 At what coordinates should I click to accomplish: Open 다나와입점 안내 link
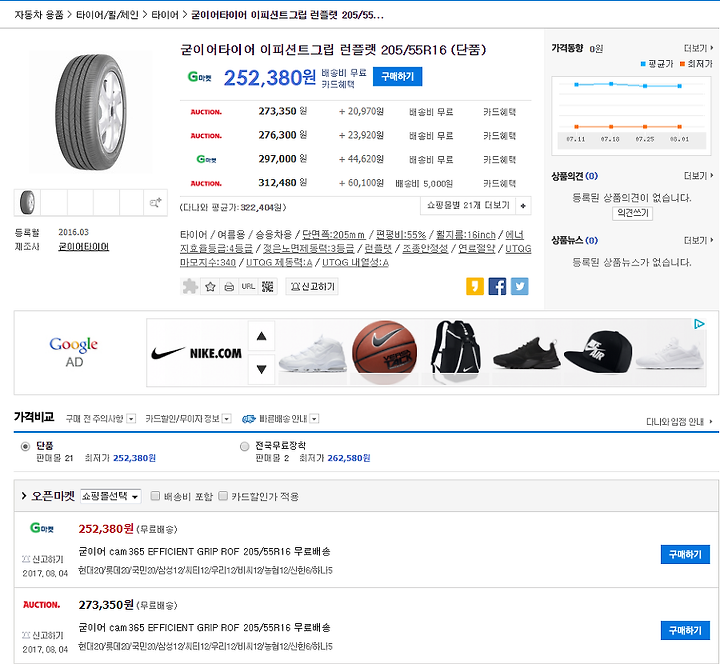(679, 422)
